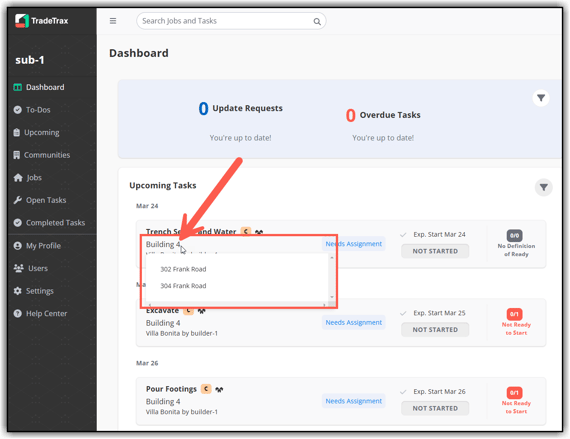Open Dashboard in the sidebar
The height and width of the screenshot is (439, 570).
52,87
